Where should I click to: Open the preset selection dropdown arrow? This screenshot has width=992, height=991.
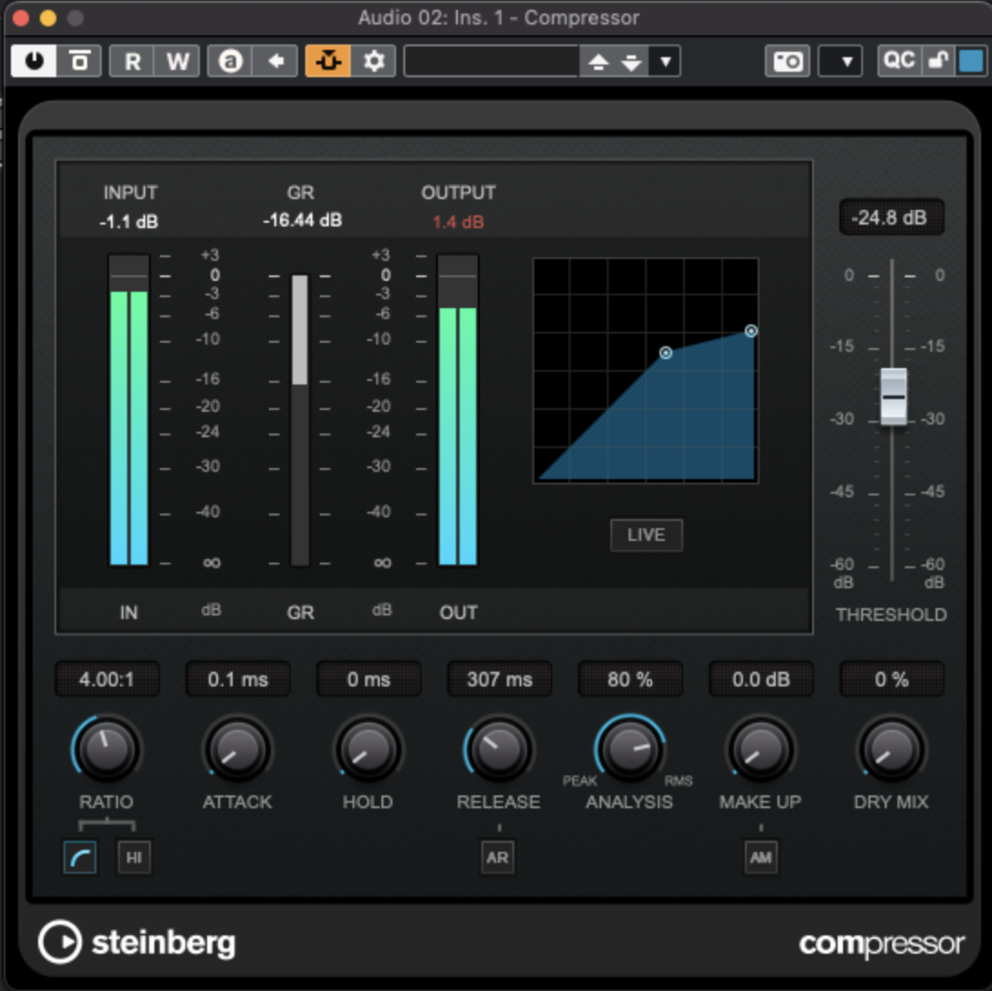coord(664,61)
